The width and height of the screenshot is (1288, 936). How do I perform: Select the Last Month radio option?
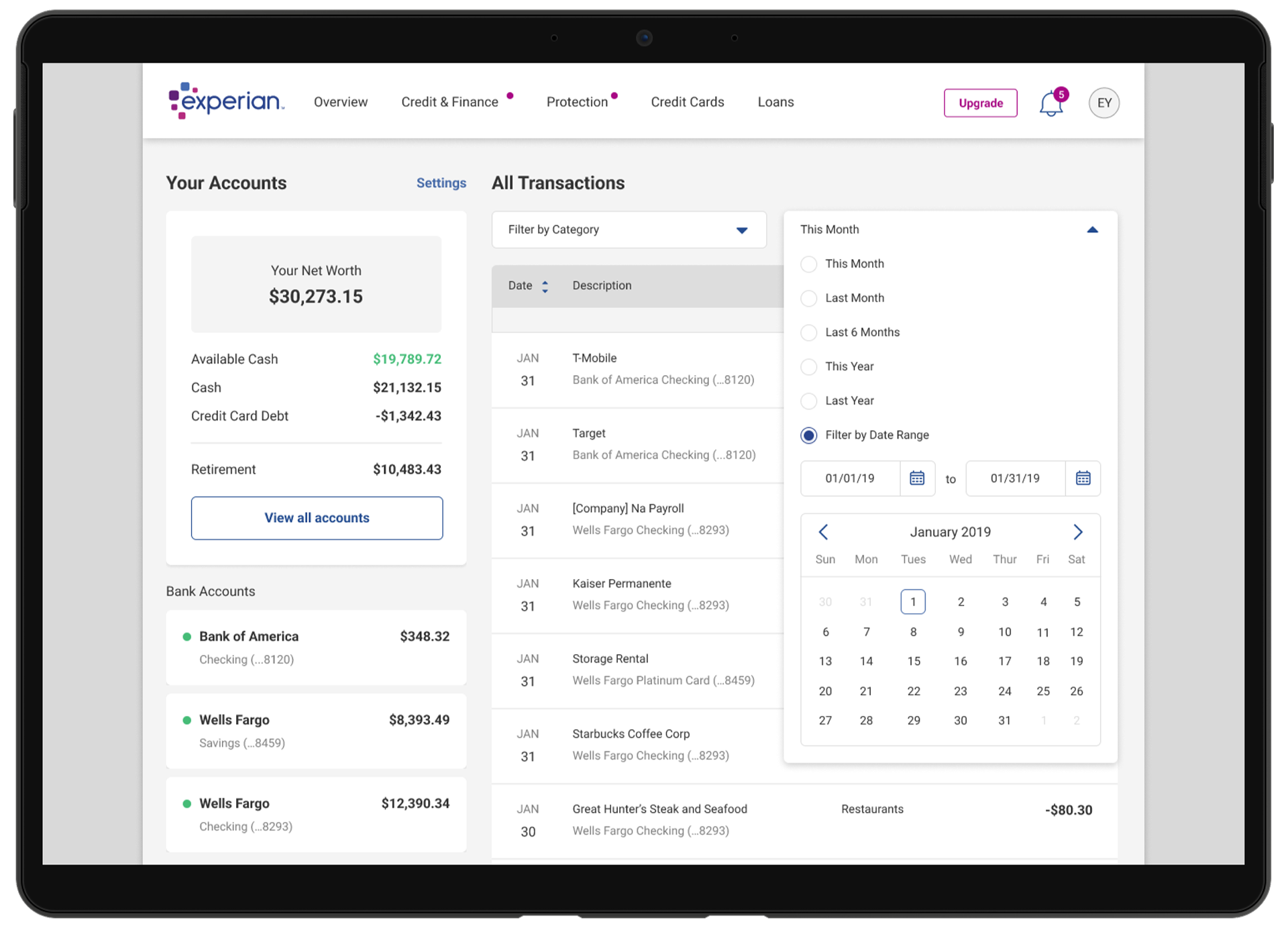coord(809,298)
